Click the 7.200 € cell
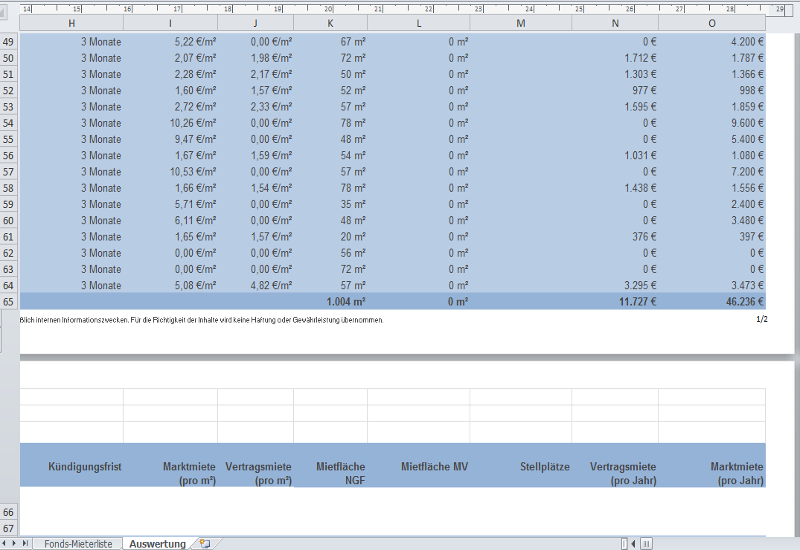 pyautogui.click(x=712, y=172)
